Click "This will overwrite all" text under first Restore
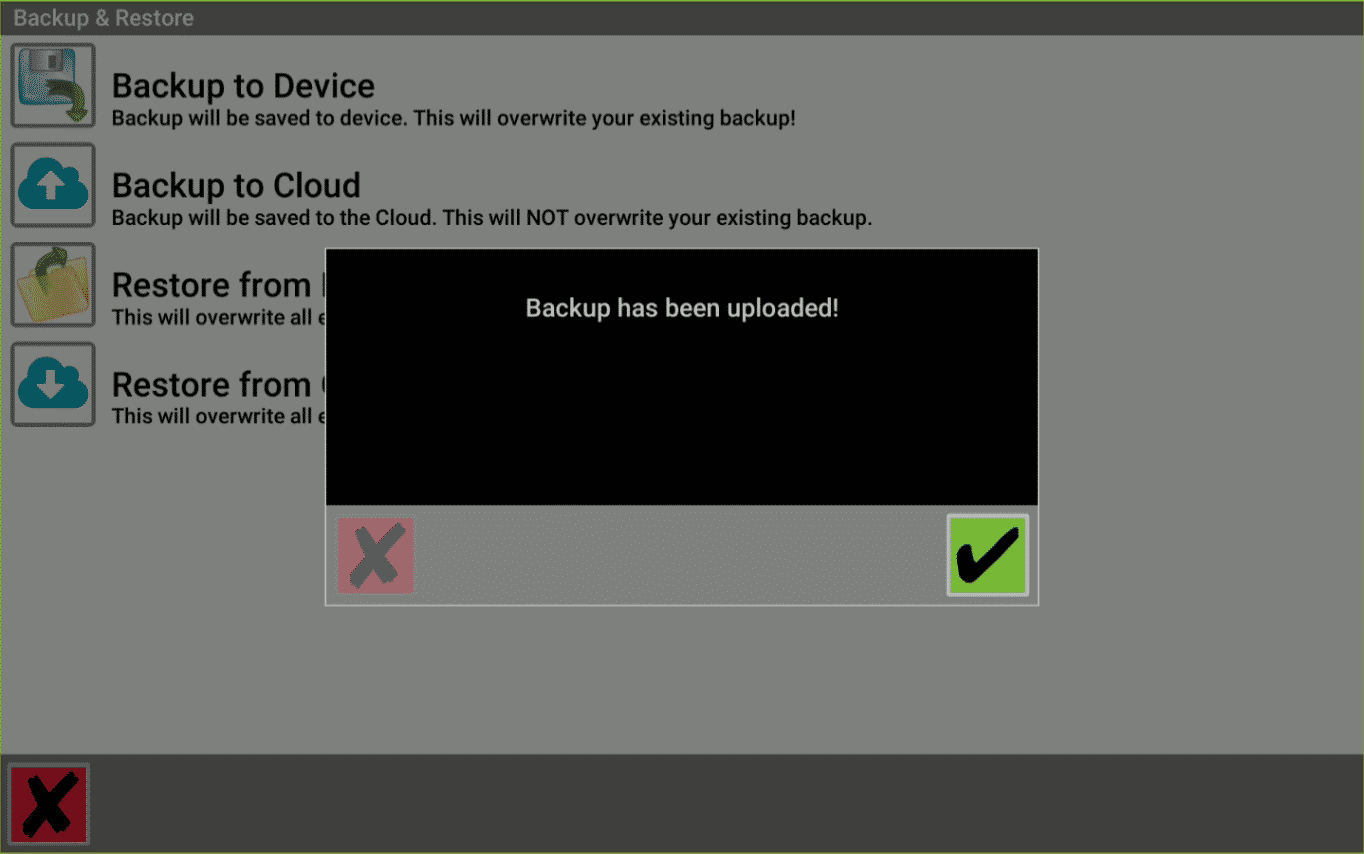This screenshot has width=1364, height=854. click(x=218, y=317)
